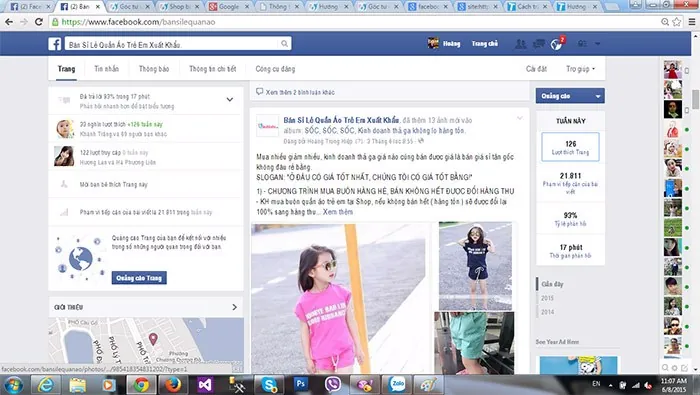Open friend requests icon

520,44
